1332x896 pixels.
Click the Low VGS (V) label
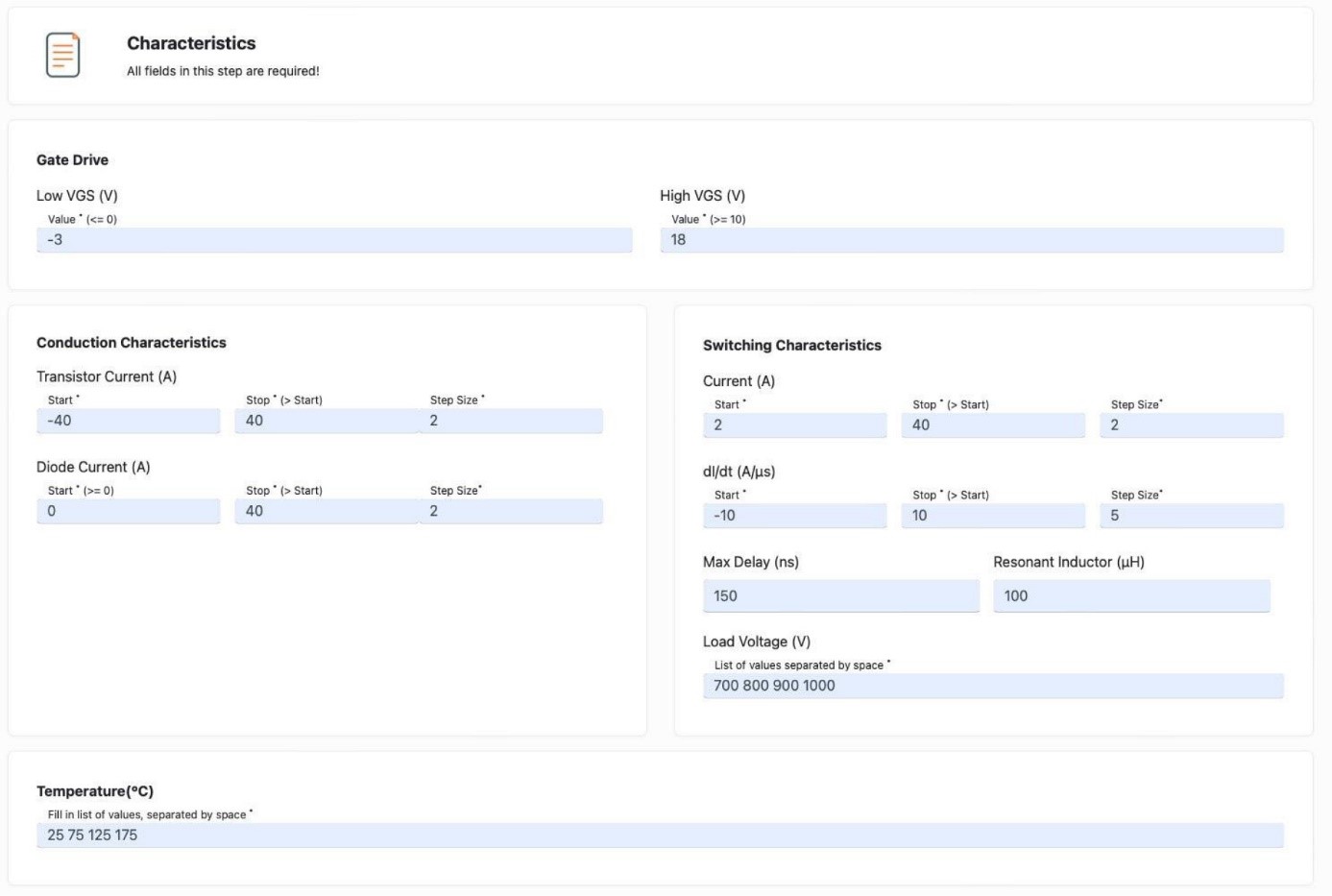click(77, 196)
